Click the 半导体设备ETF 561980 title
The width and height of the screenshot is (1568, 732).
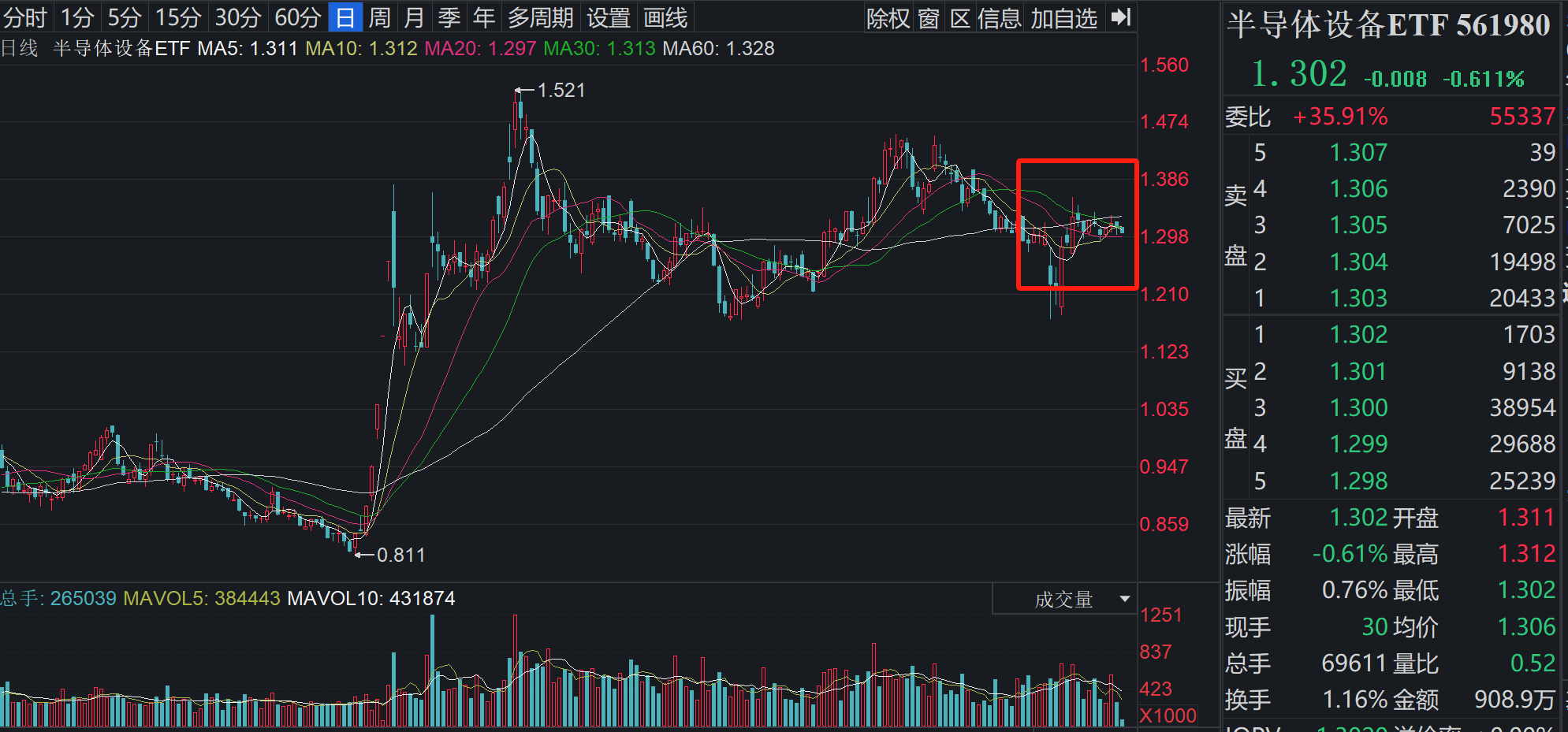[x=1388, y=25]
